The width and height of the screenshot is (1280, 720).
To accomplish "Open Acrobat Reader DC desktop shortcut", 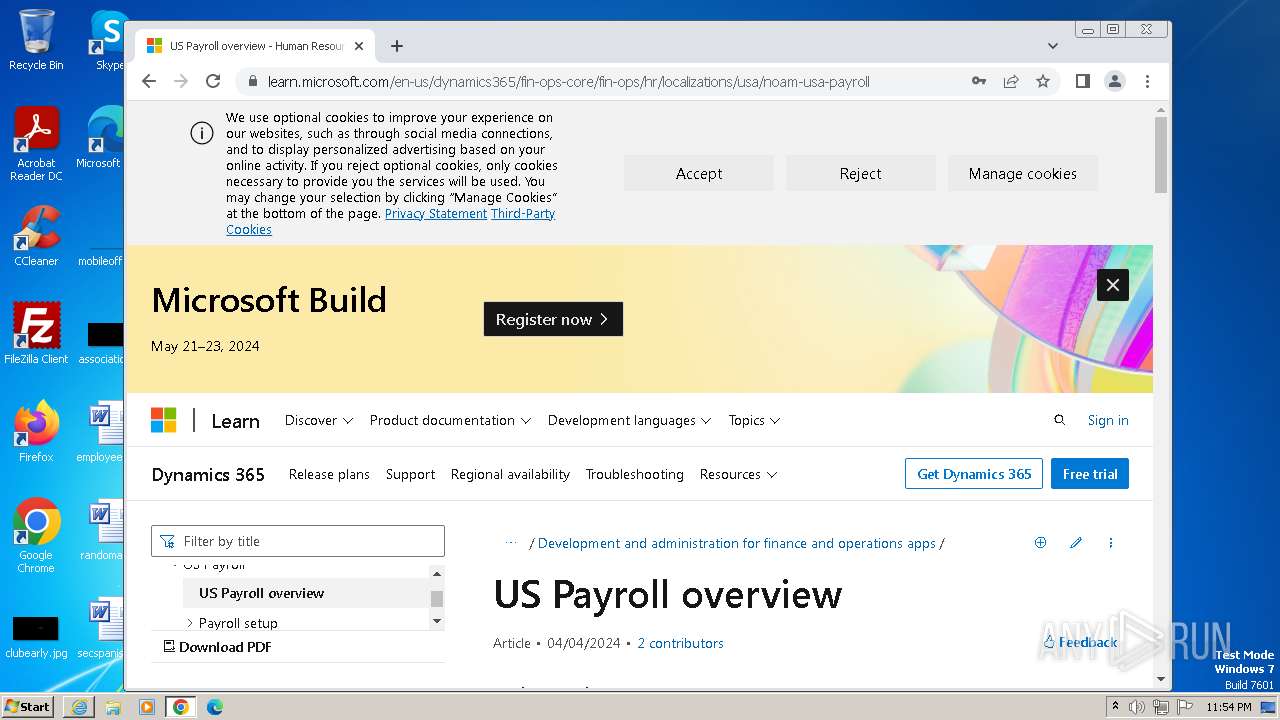I will tap(36, 144).
